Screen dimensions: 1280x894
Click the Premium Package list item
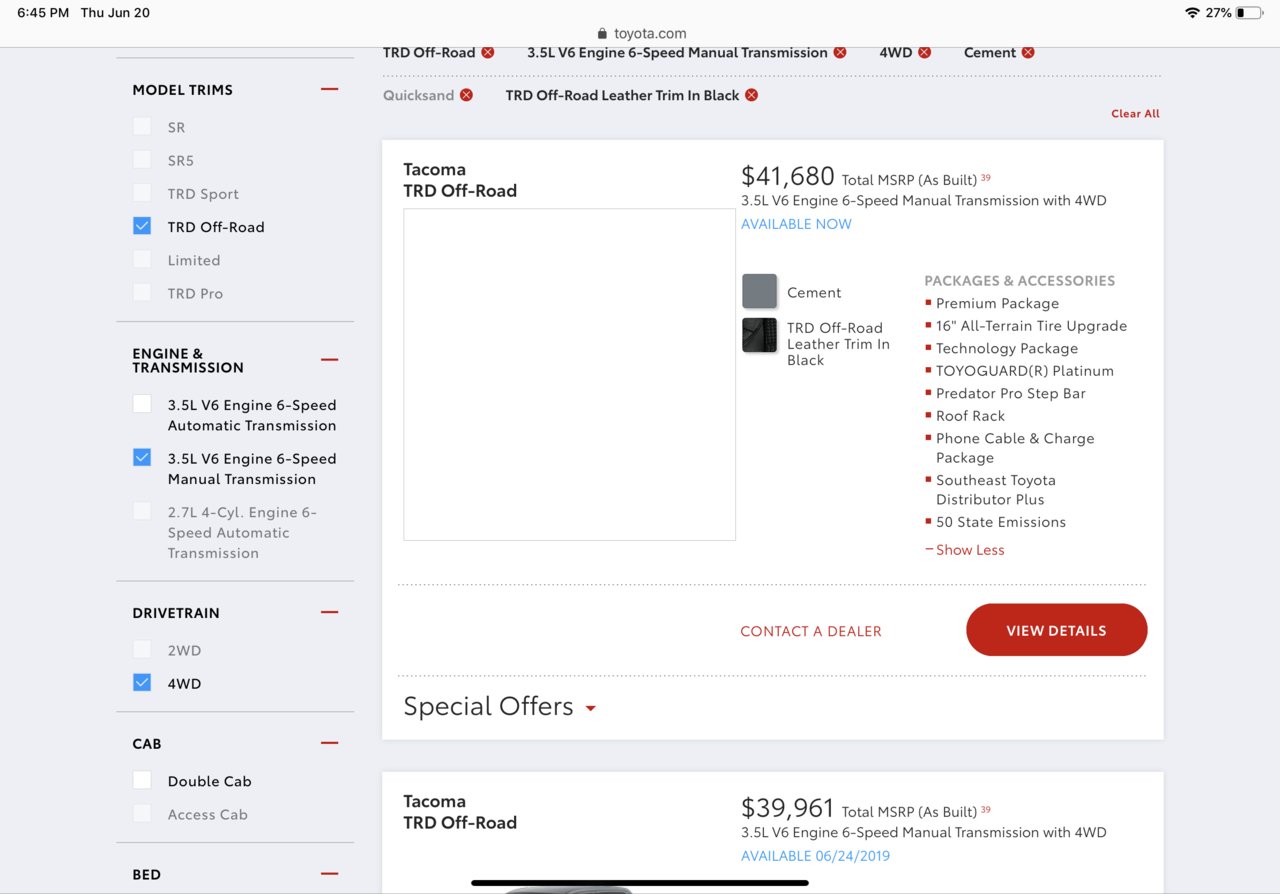coord(997,303)
